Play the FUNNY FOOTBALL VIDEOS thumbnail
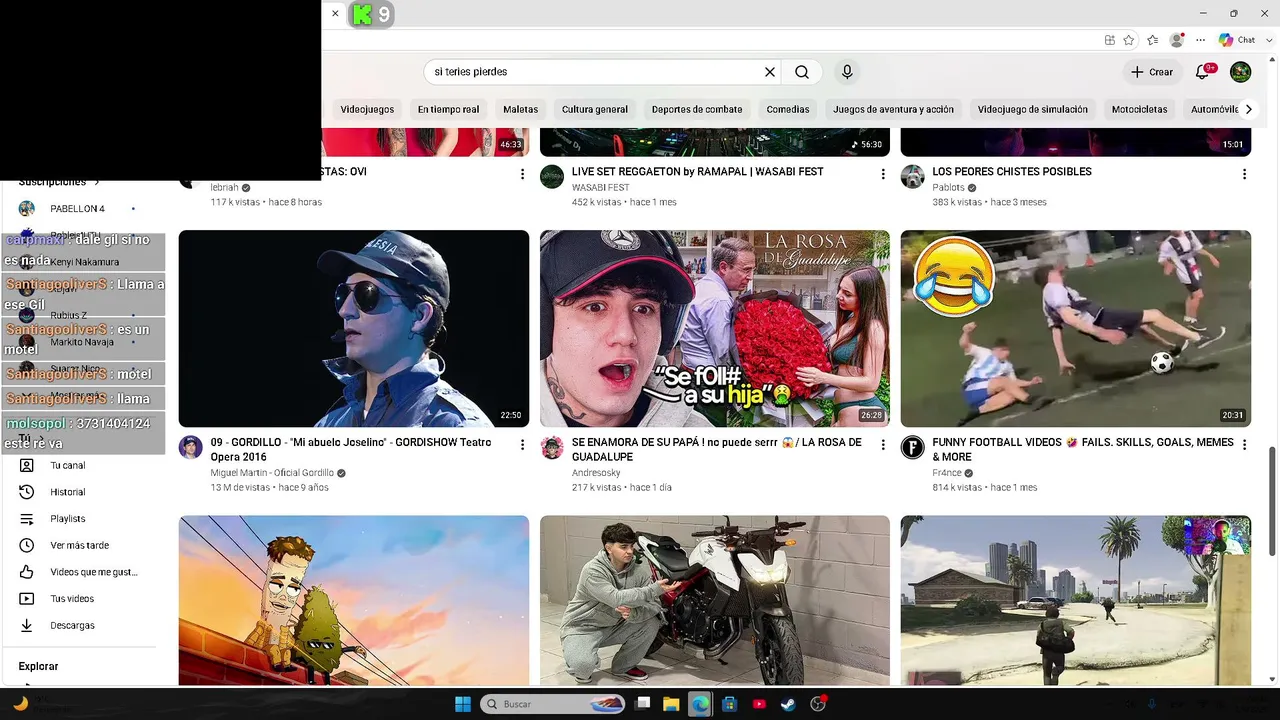Screen dimensions: 1280x720 click(1076, 329)
